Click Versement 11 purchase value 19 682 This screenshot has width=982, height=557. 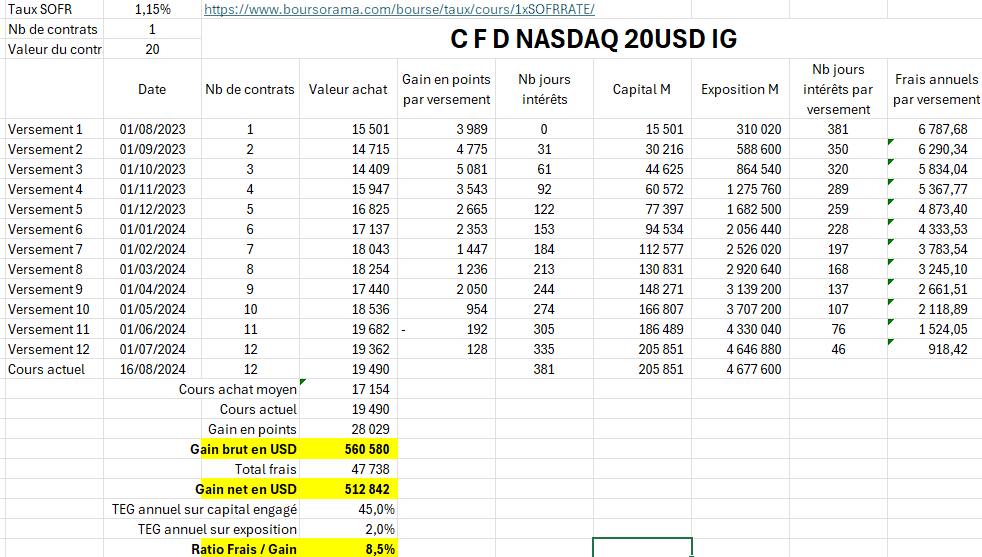click(x=348, y=330)
